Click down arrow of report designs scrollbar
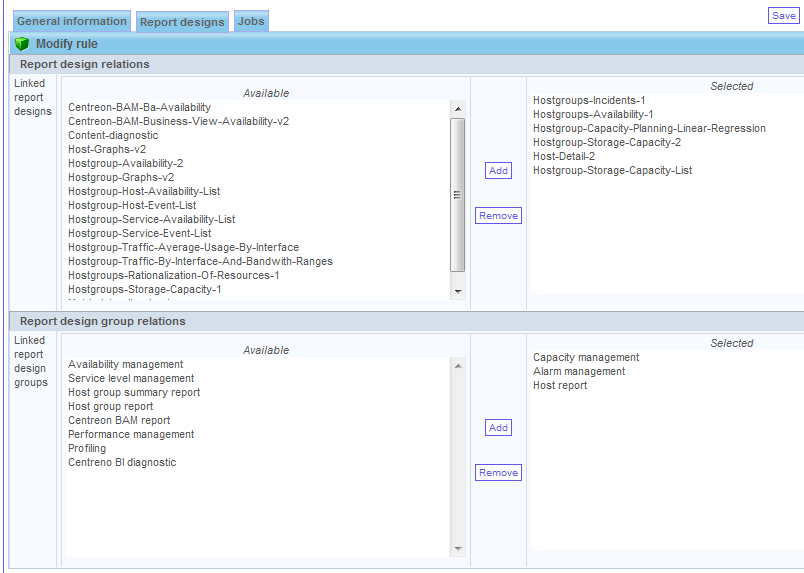 458,291
